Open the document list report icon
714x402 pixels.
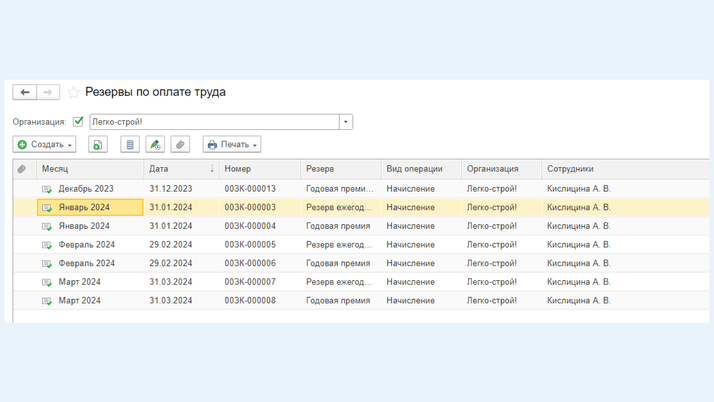click(x=130, y=145)
